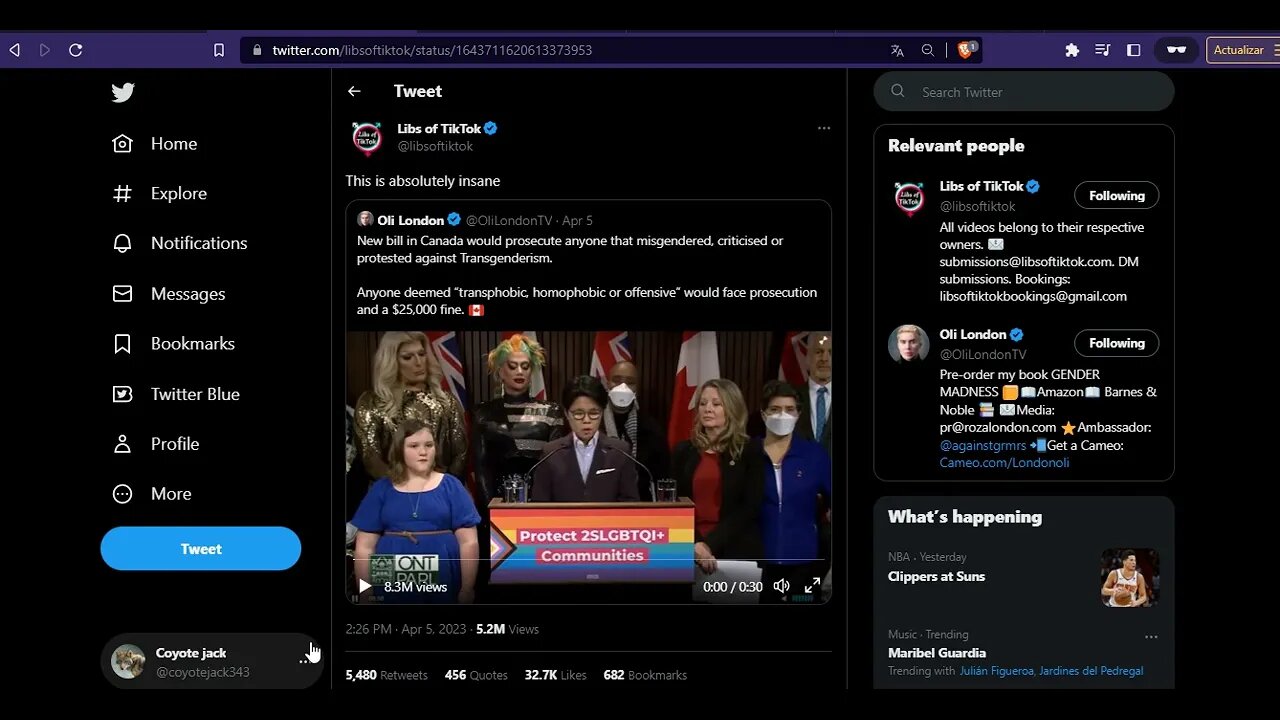This screenshot has height=720, width=1280.
Task: Open Coyote jack account switcher
Action: [212, 662]
